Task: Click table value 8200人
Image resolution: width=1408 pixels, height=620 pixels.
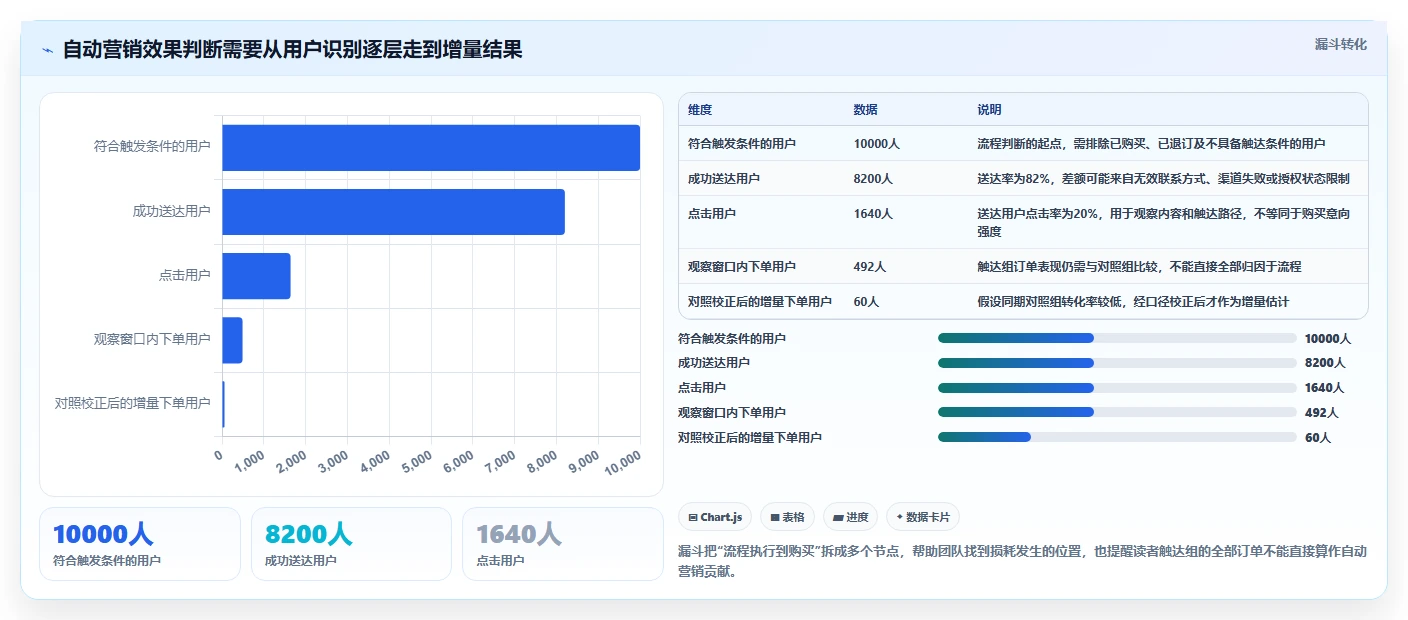Action: pyautogui.click(x=873, y=179)
